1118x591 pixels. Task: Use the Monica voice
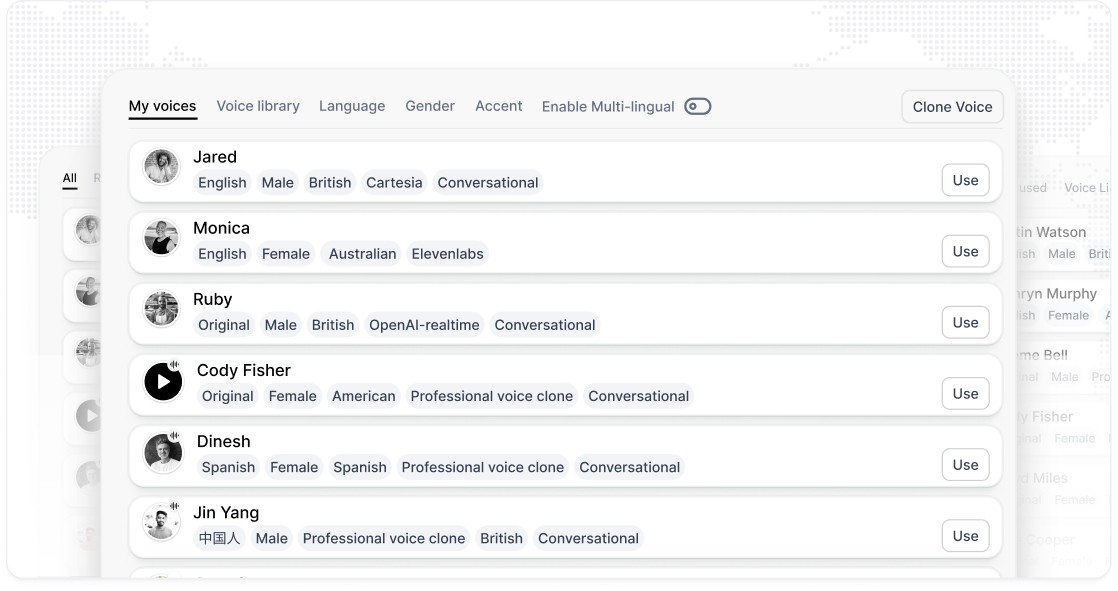click(x=965, y=252)
